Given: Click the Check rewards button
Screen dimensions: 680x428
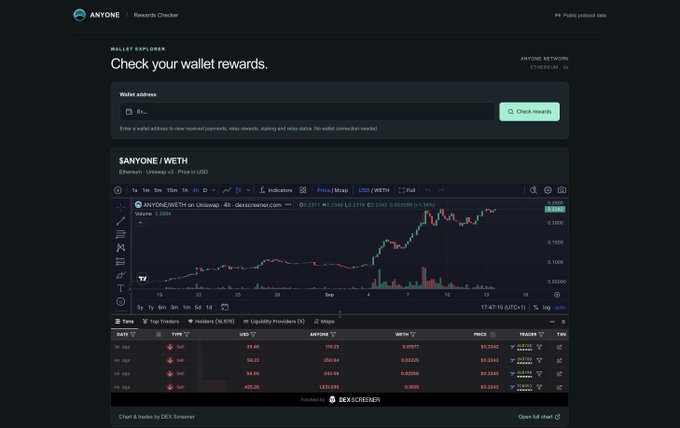Looking at the screenshot, I should tap(529, 111).
